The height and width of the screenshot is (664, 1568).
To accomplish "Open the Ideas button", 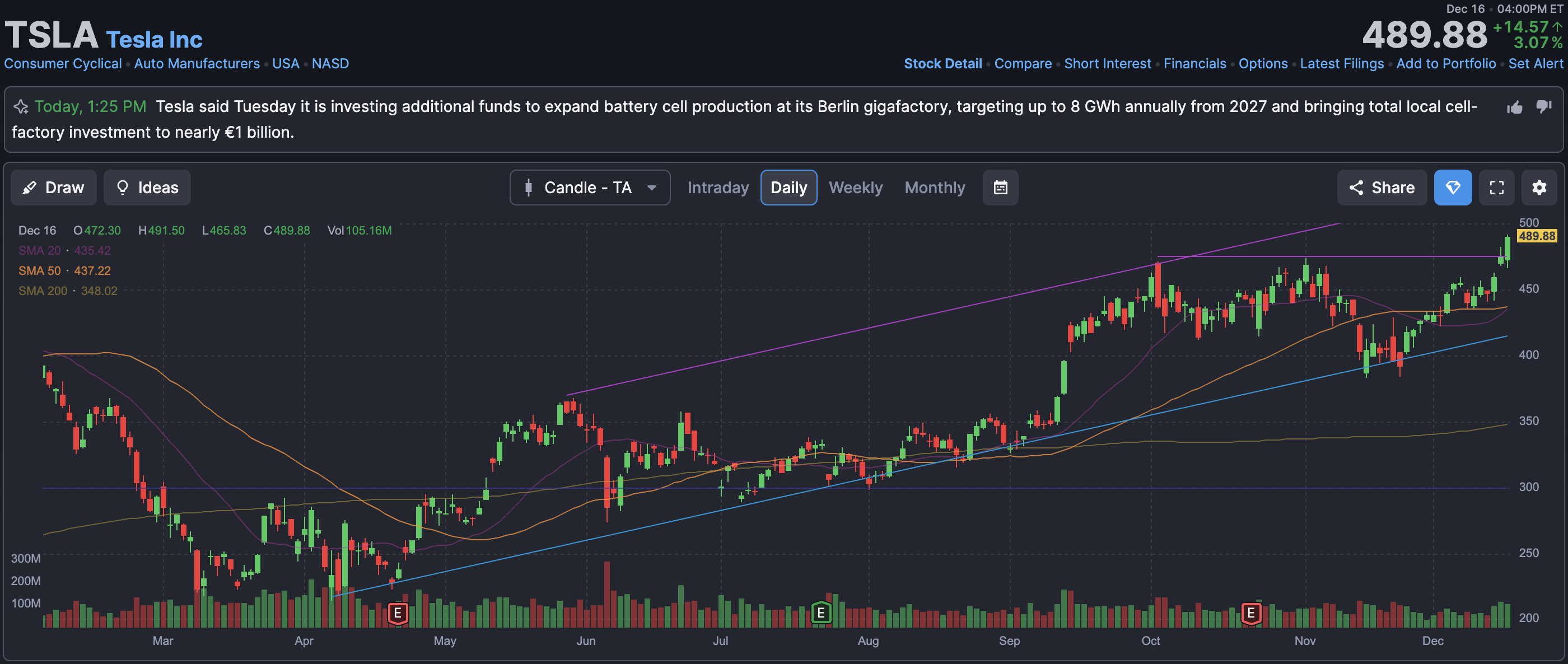I will click(x=147, y=188).
